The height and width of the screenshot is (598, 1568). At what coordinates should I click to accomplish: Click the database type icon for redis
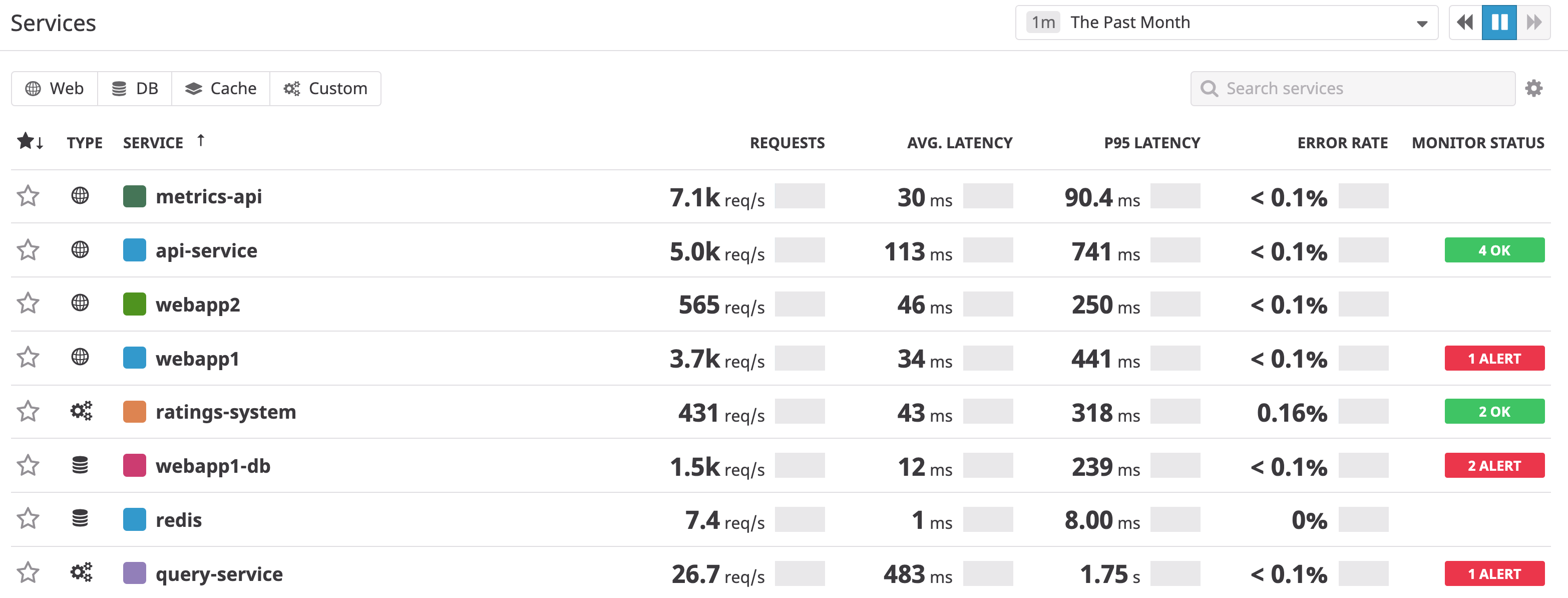(81, 519)
